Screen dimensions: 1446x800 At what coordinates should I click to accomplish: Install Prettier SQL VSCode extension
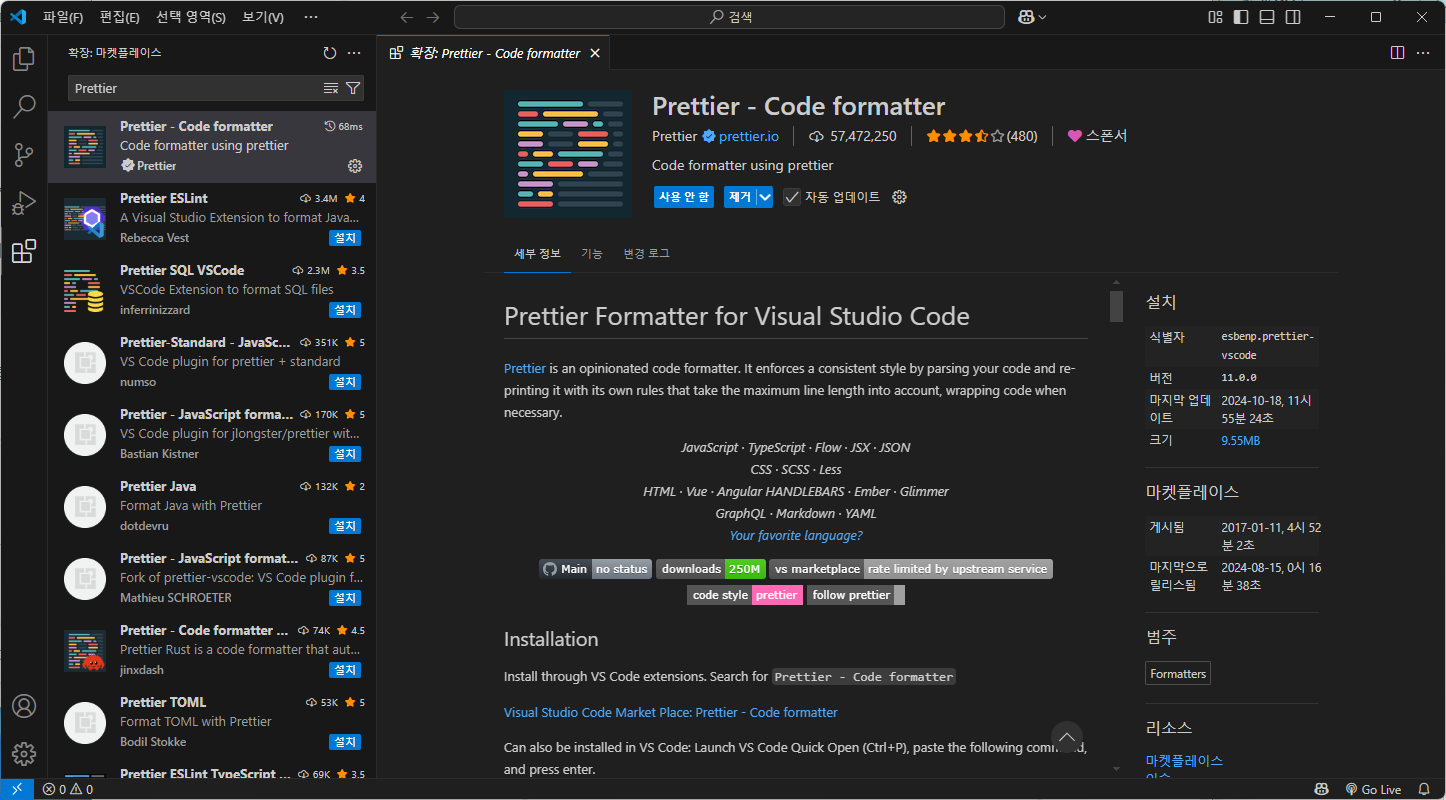pos(345,310)
